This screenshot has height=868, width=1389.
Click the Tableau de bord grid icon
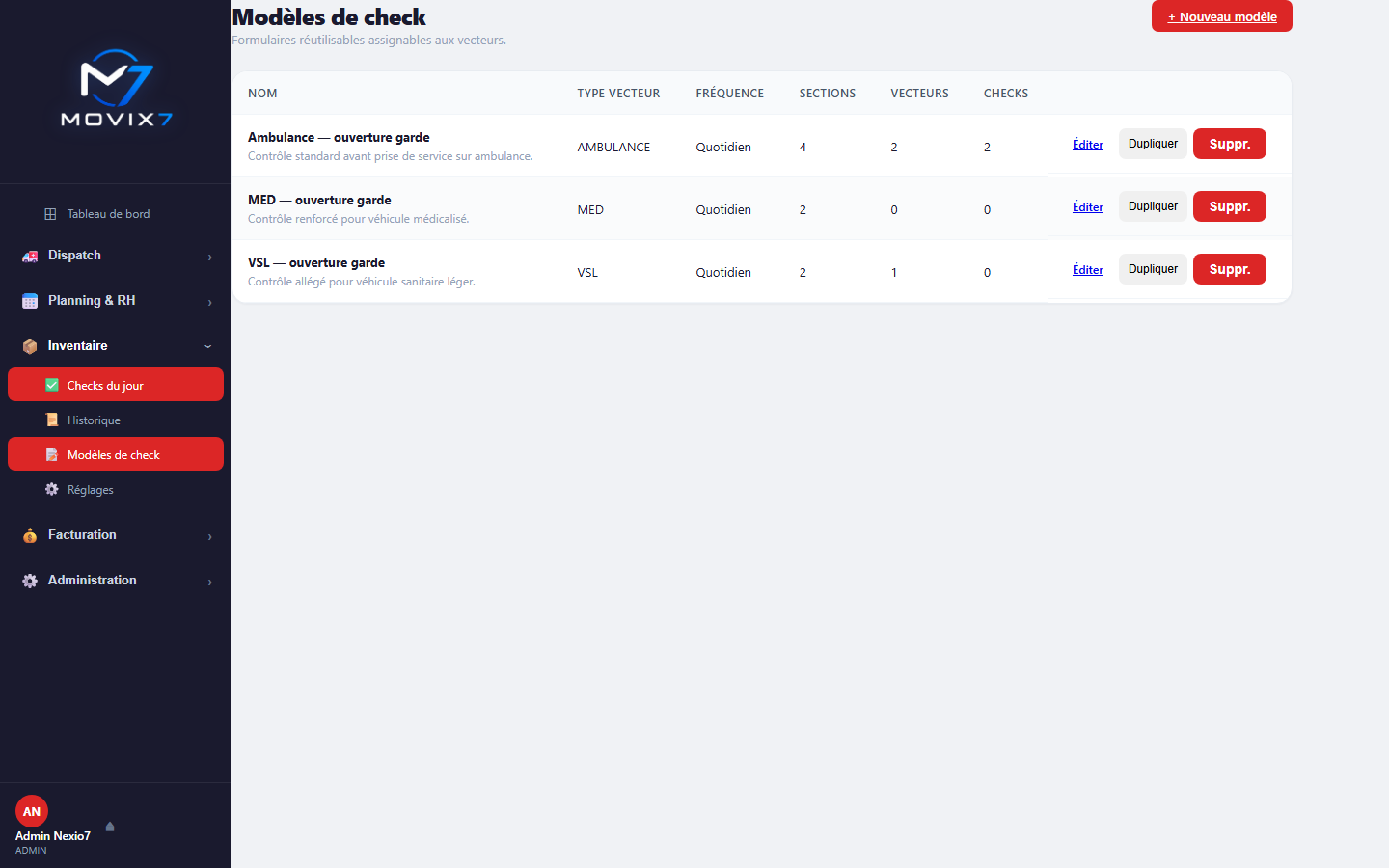click(x=50, y=214)
